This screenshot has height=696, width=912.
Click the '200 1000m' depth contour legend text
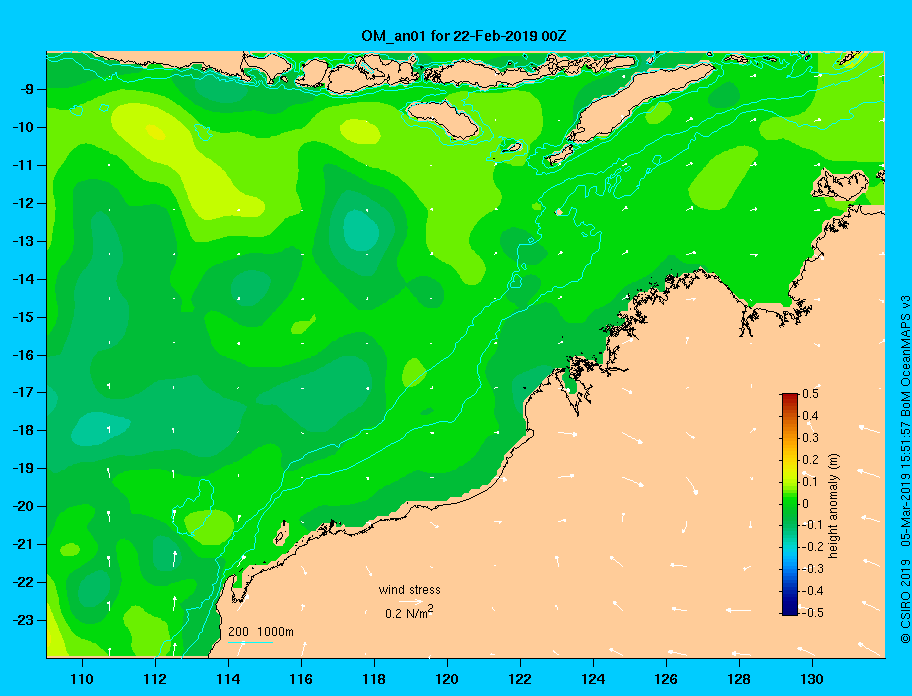[x=261, y=632]
